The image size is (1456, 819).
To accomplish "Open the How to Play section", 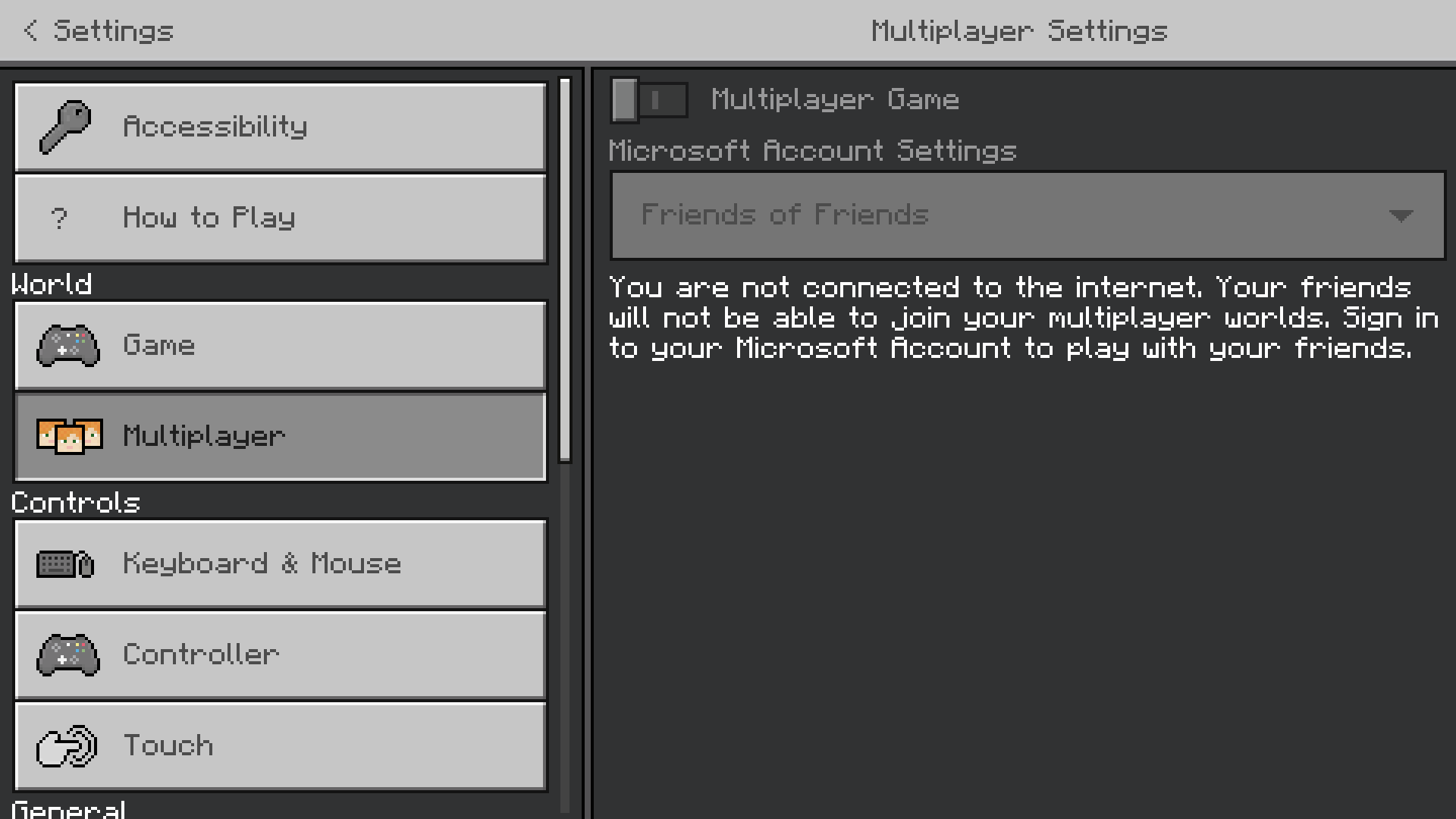I will pos(281,218).
